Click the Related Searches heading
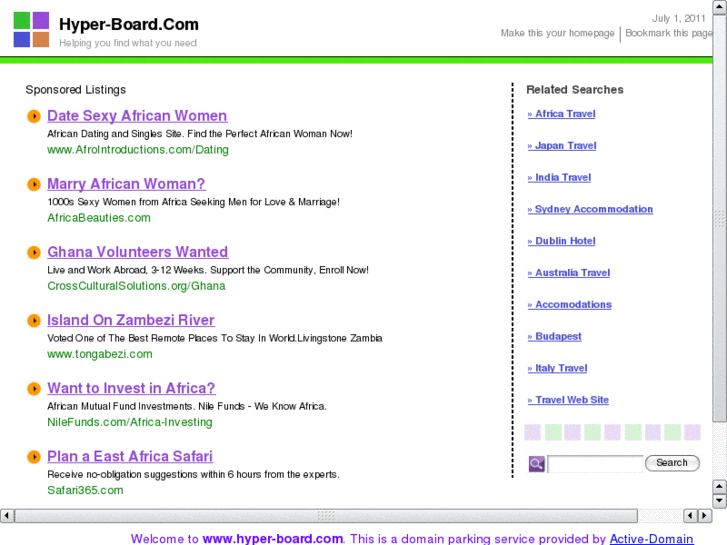Viewport: 727px width, 545px height. 575,90
